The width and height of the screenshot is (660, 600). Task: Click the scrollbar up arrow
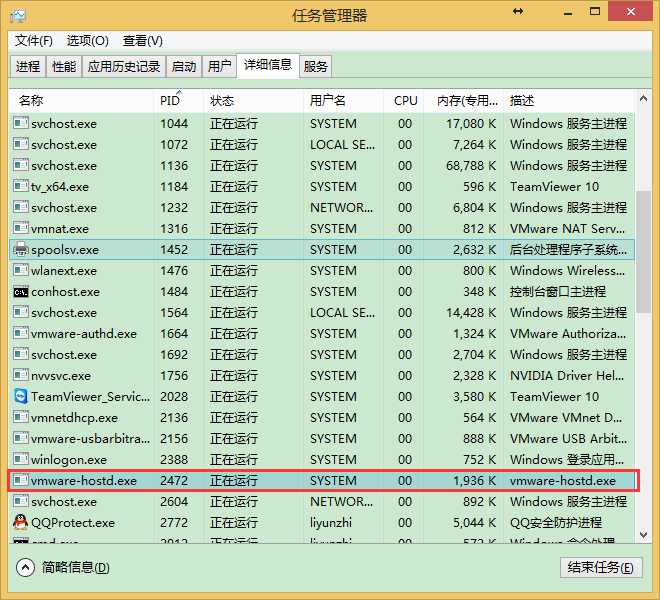point(643,99)
